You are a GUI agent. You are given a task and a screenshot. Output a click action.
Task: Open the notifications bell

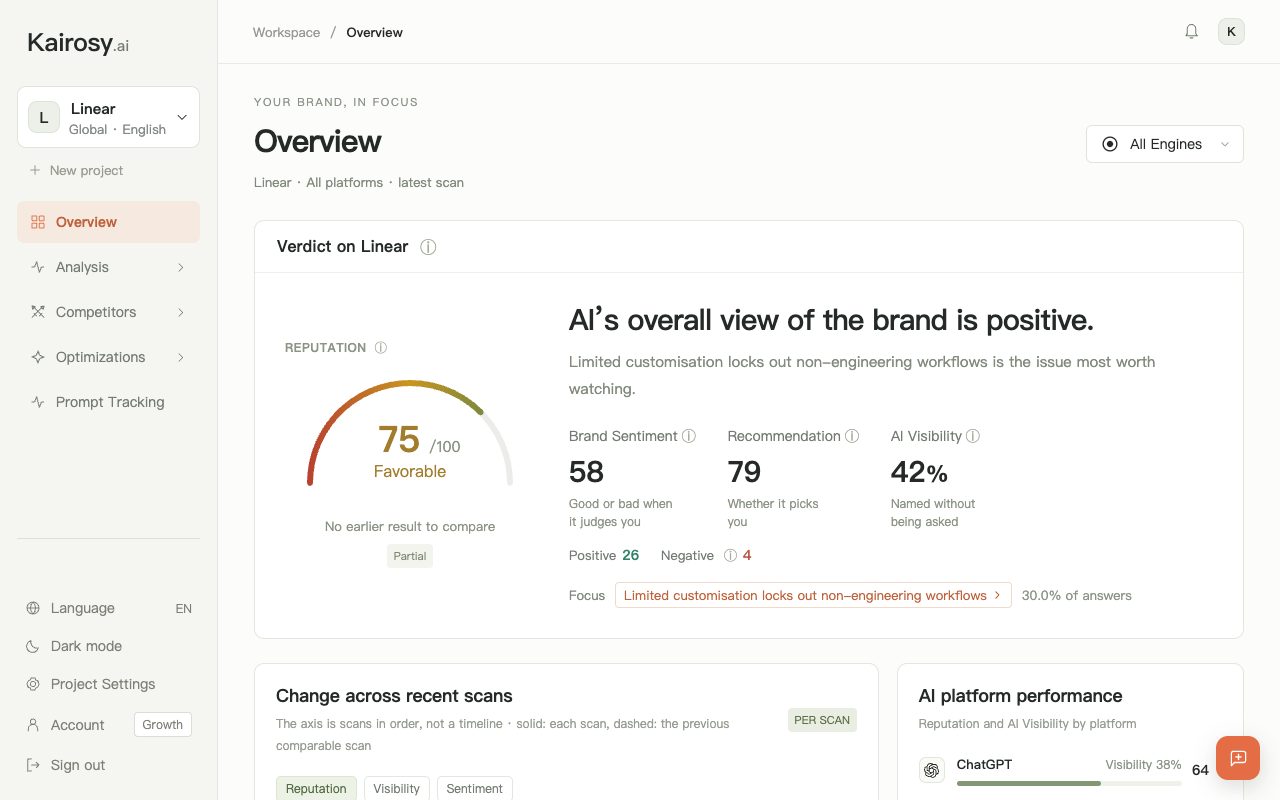pos(1191,32)
